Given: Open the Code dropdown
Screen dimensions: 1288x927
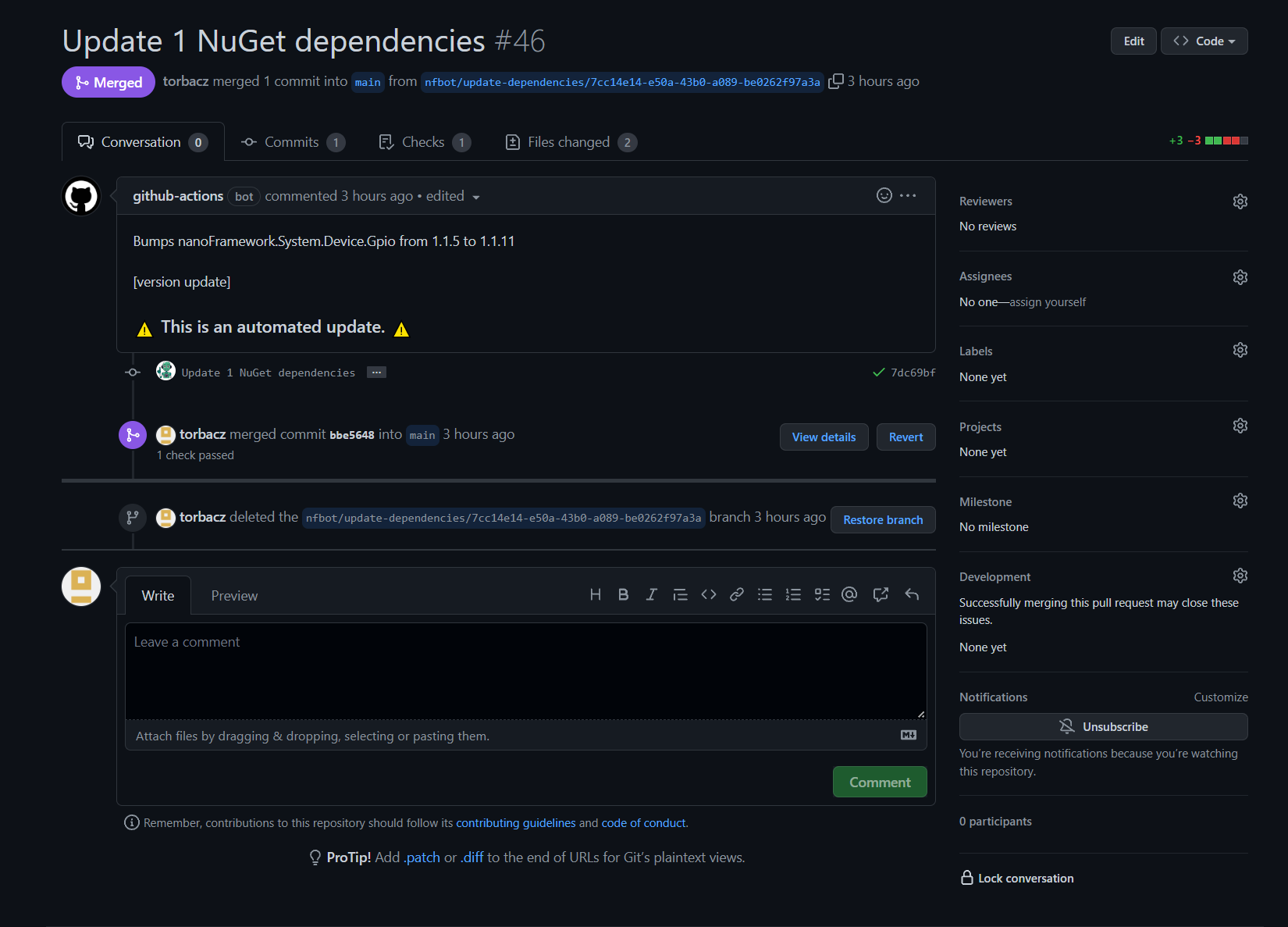Looking at the screenshot, I should pyautogui.click(x=1204, y=41).
